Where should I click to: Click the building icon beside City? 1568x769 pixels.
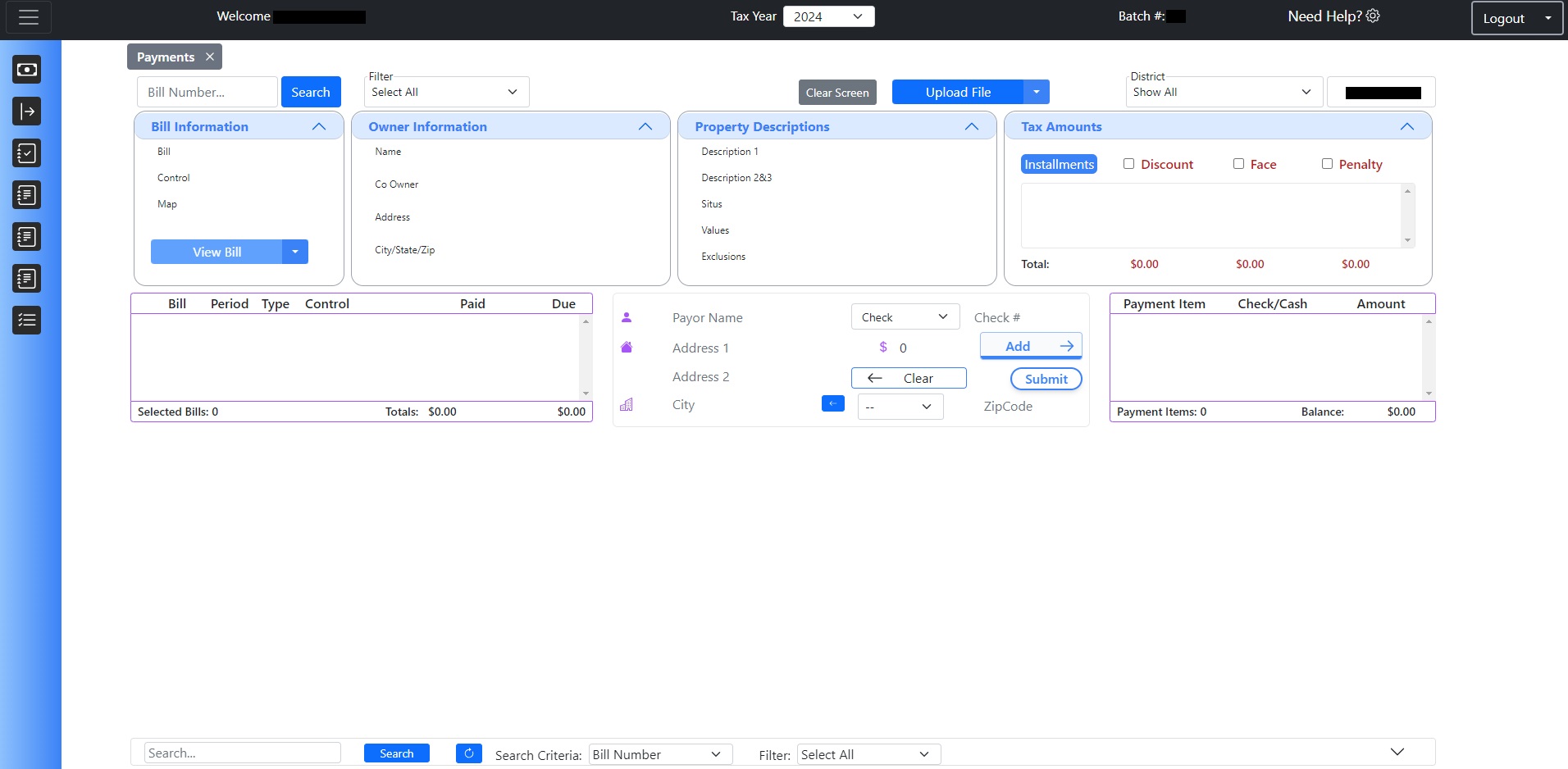[627, 405]
